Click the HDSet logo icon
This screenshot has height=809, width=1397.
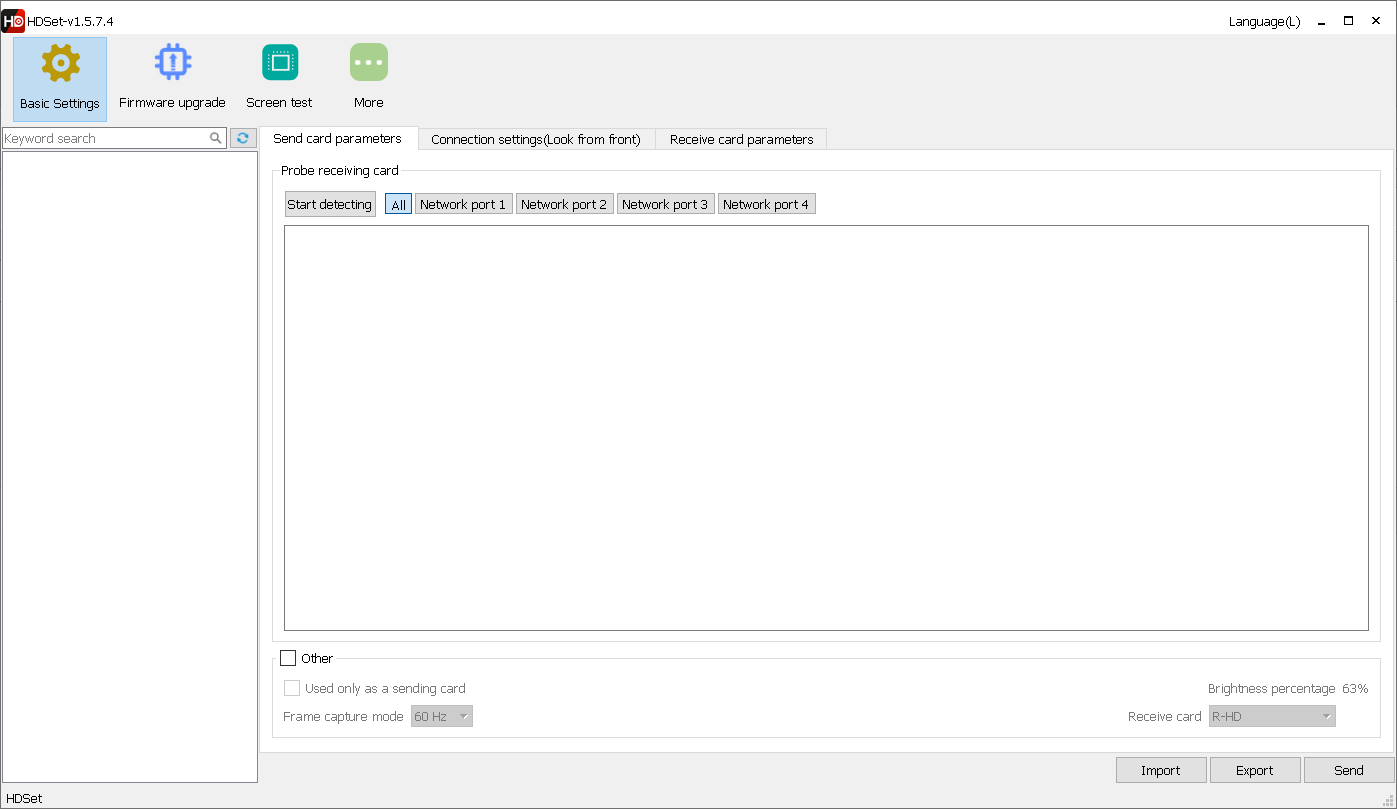pos(12,20)
